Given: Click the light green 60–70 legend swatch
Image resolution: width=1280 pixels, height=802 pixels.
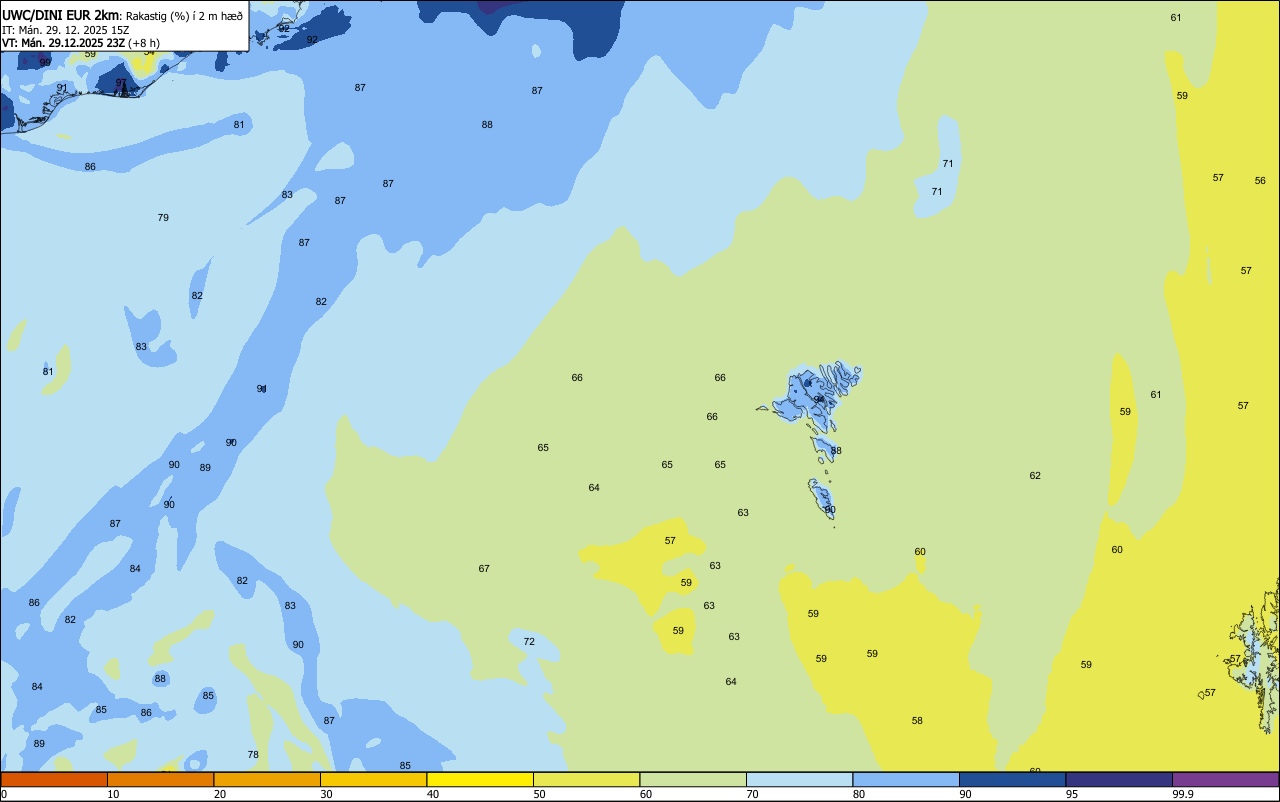Looking at the screenshot, I should (x=693, y=779).
